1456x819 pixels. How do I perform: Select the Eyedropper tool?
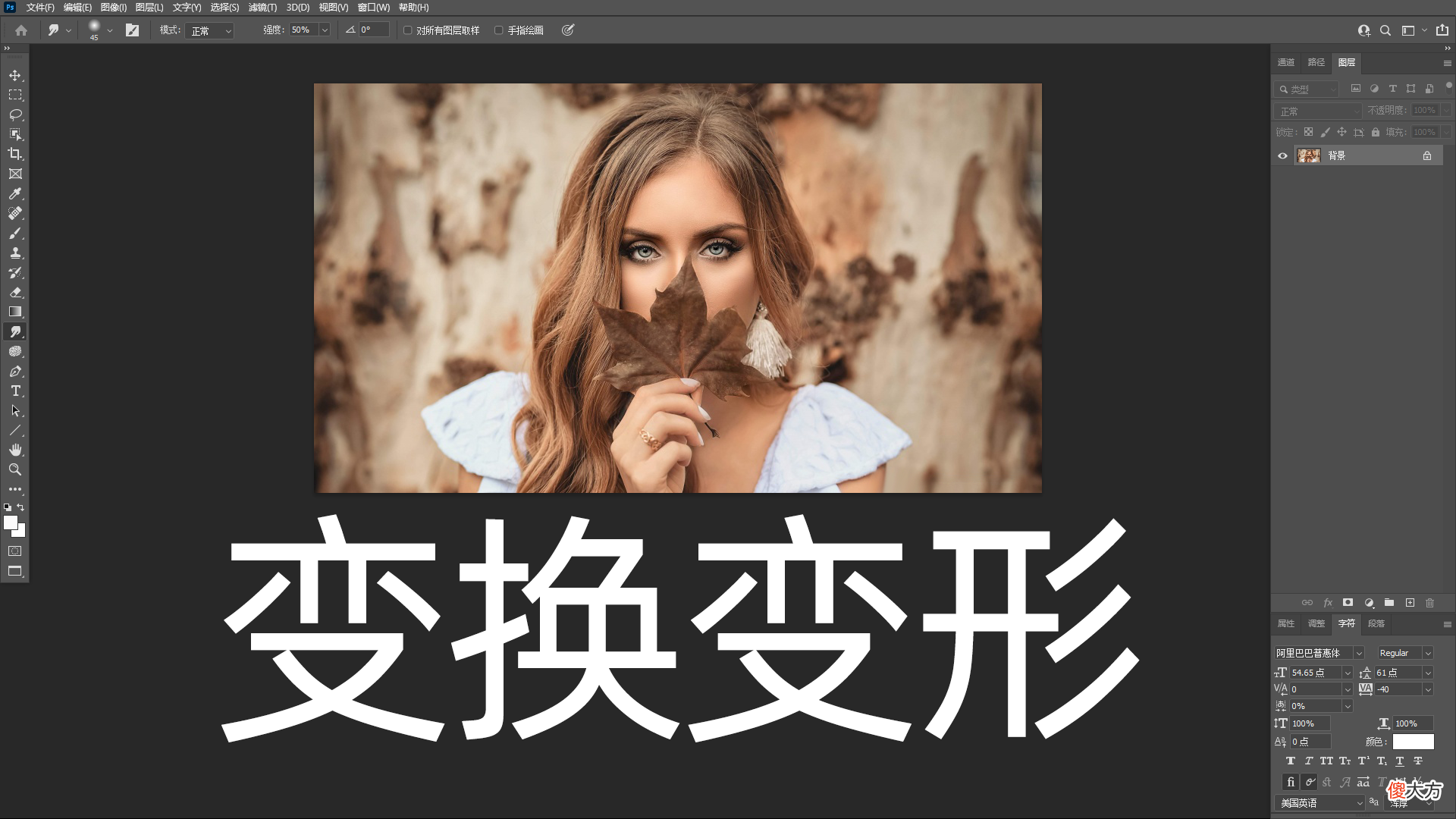click(x=15, y=193)
